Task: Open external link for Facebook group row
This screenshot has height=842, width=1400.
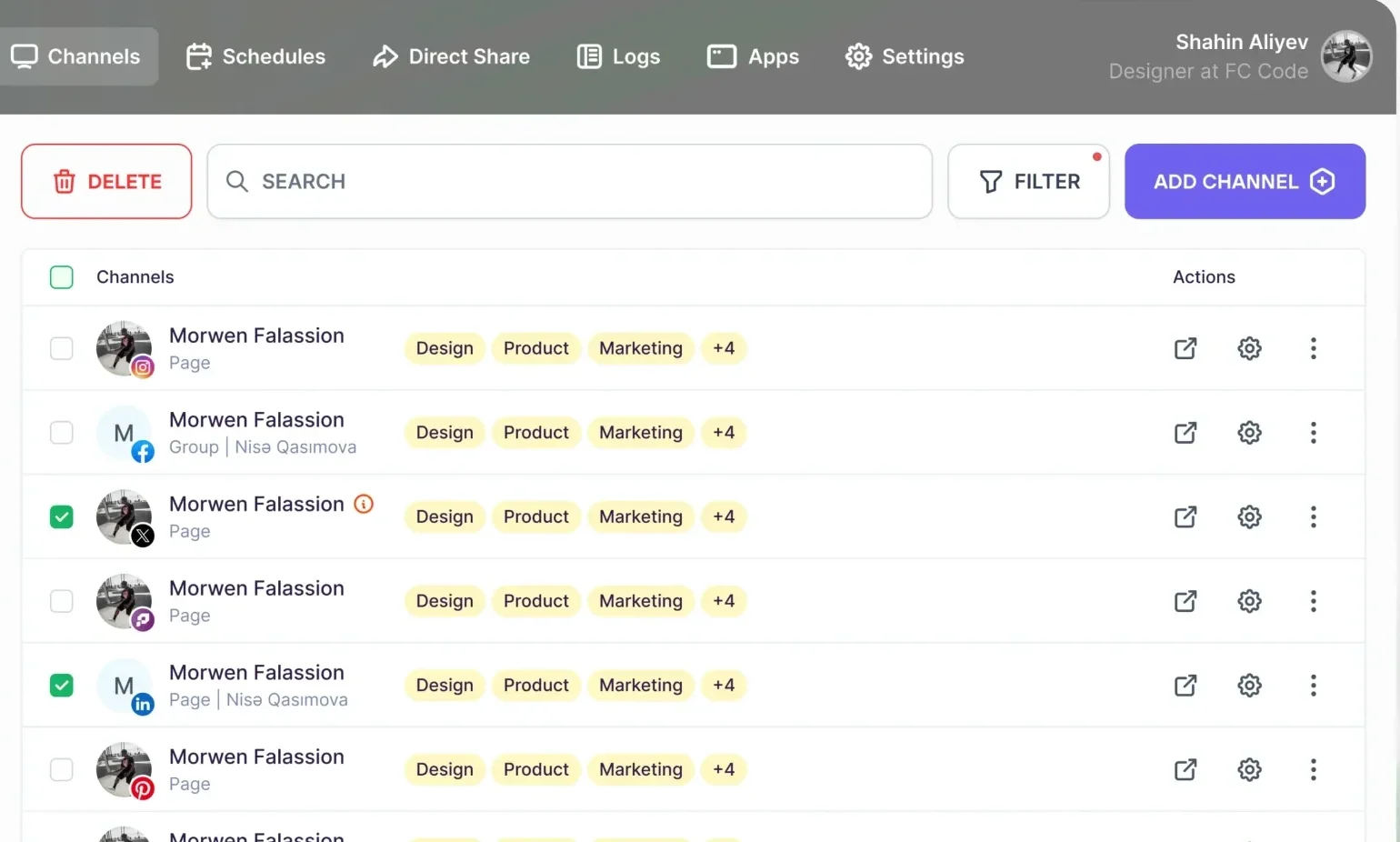Action: click(x=1185, y=433)
